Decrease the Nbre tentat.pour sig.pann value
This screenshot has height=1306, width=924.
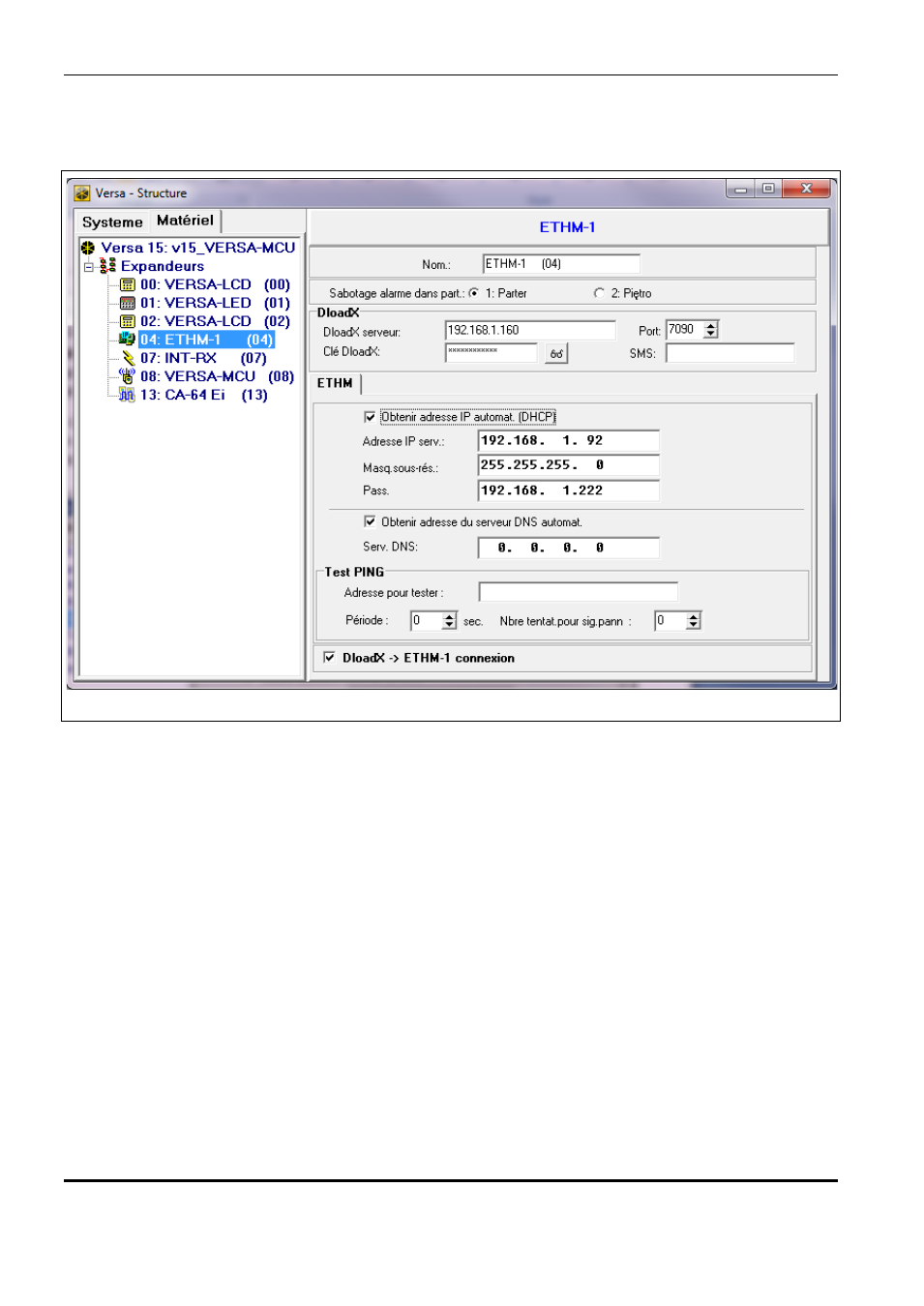(694, 626)
